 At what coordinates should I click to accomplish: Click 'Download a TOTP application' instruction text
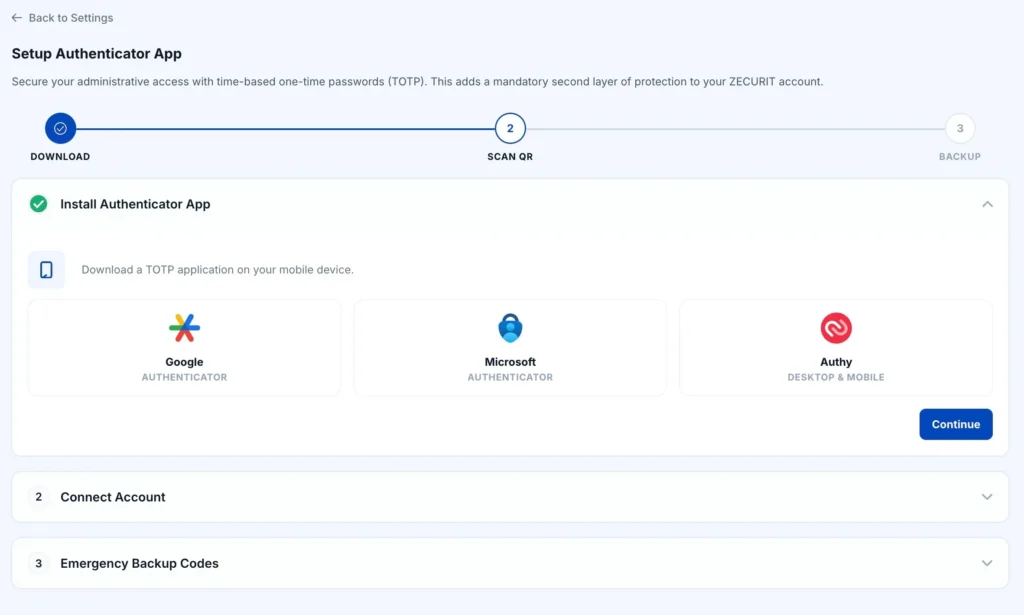217,270
